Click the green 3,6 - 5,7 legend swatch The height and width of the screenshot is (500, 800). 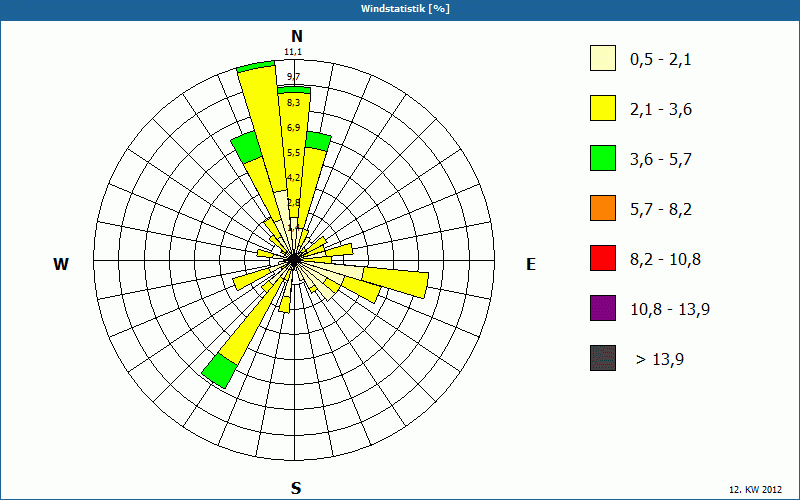click(x=603, y=158)
